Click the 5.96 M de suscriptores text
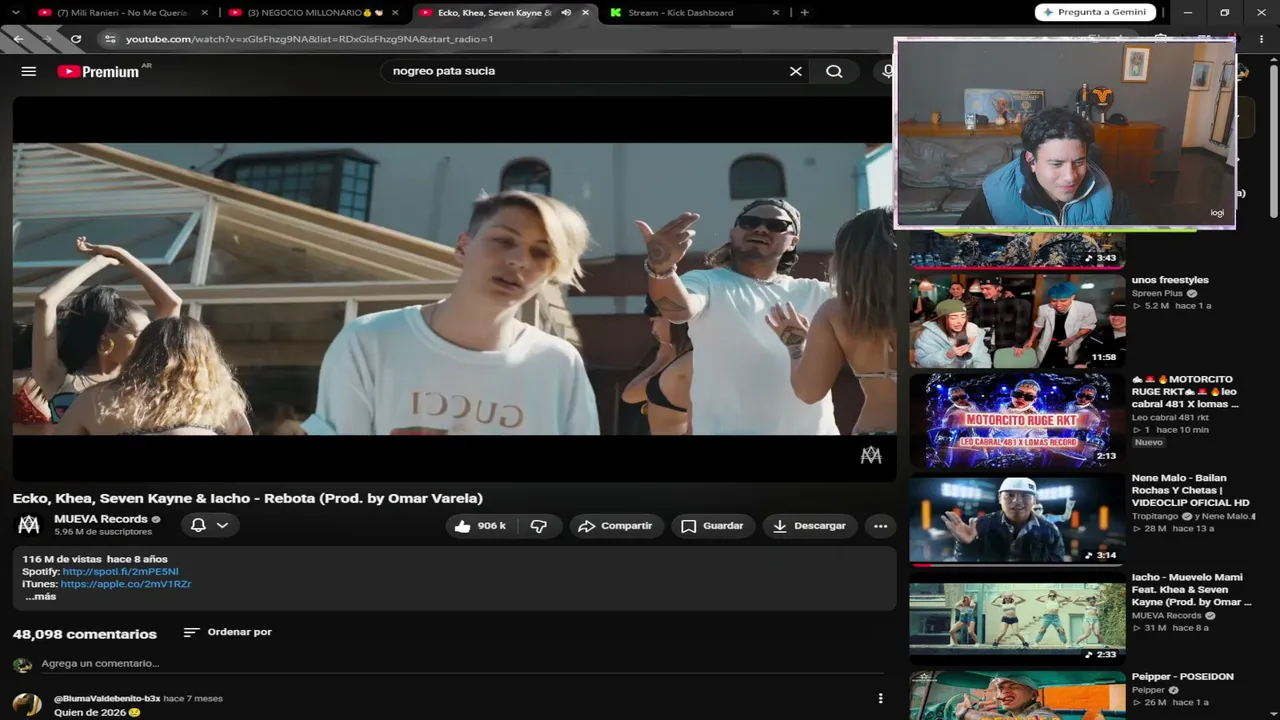1280x720 pixels. pyautogui.click(x=103, y=532)
